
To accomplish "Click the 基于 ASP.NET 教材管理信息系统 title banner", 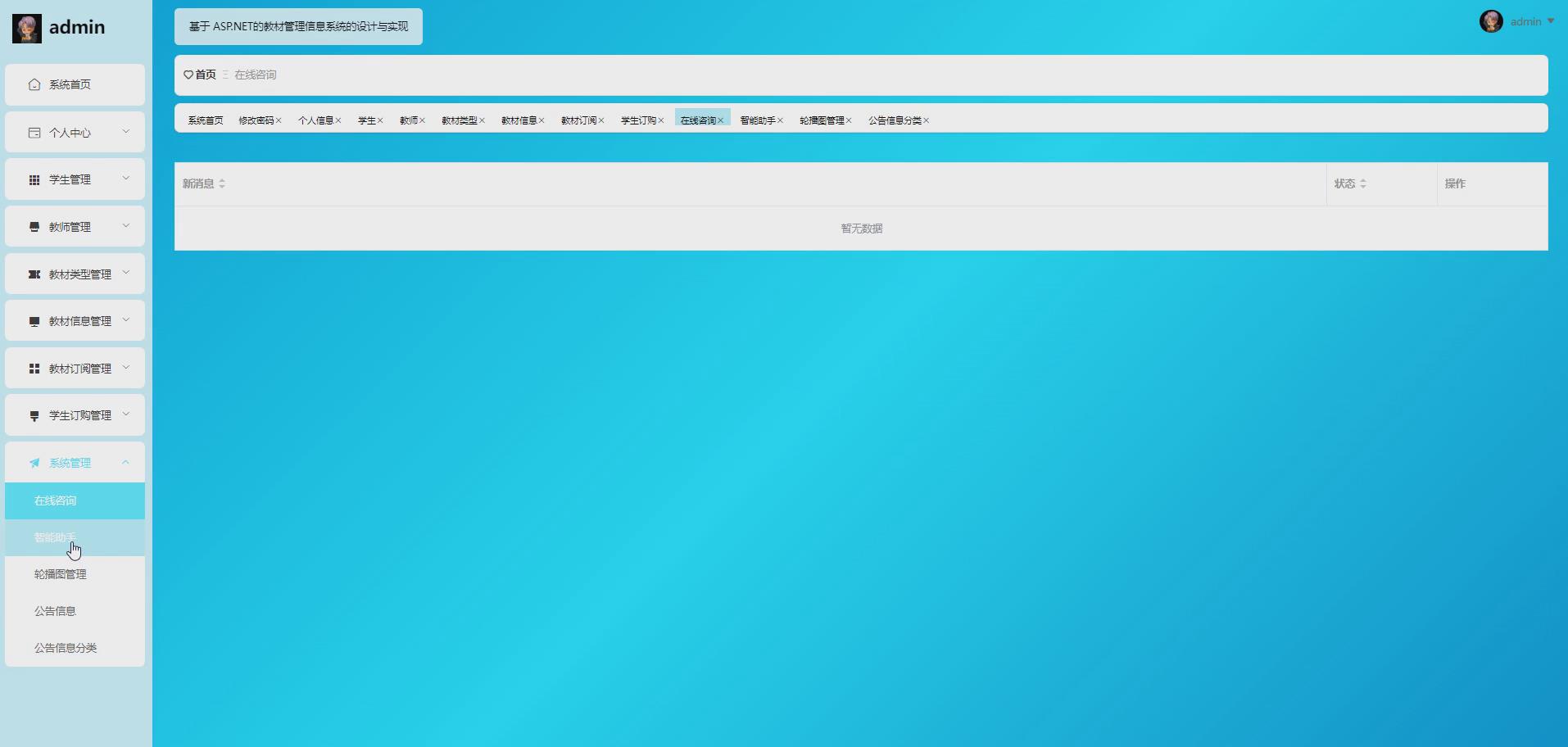I will (x=298, y=27).
